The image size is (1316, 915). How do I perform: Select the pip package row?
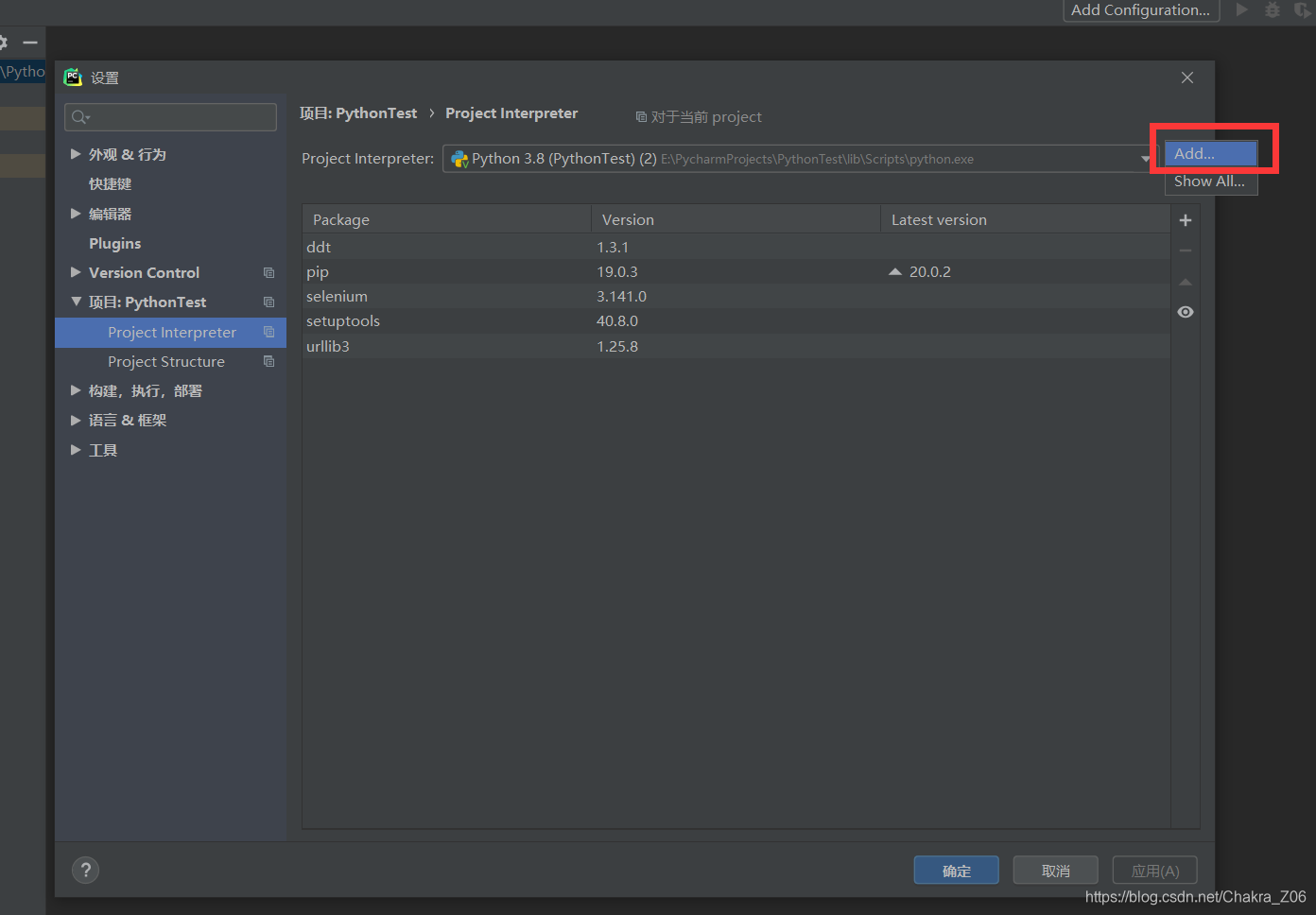pos(736,271)
